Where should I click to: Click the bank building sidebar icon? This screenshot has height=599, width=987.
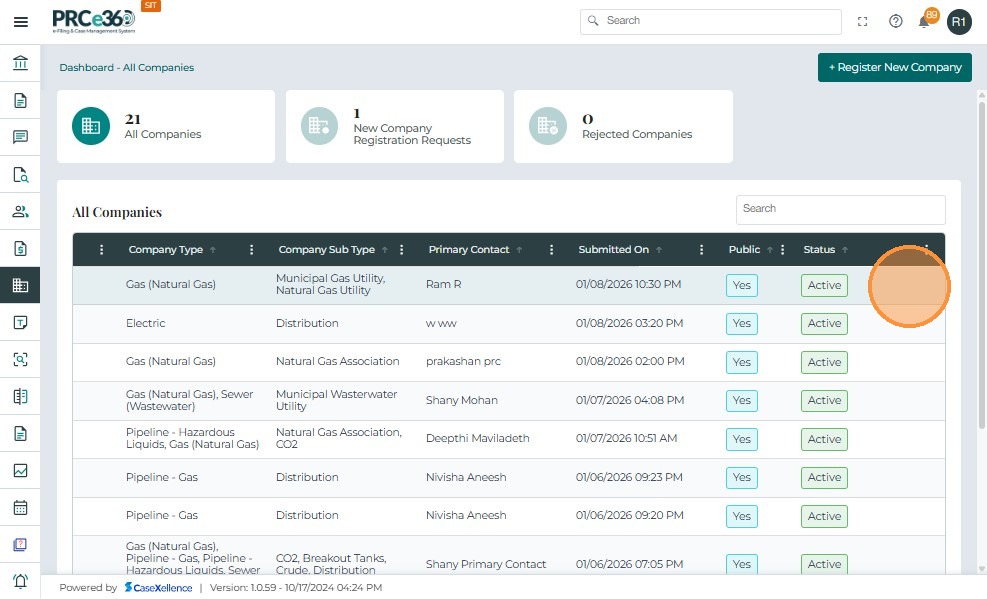(20, 64)
